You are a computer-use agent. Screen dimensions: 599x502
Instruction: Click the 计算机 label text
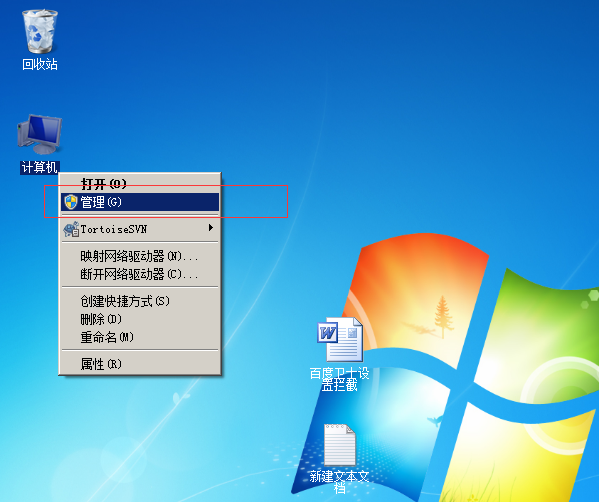[x=40, y=167]
